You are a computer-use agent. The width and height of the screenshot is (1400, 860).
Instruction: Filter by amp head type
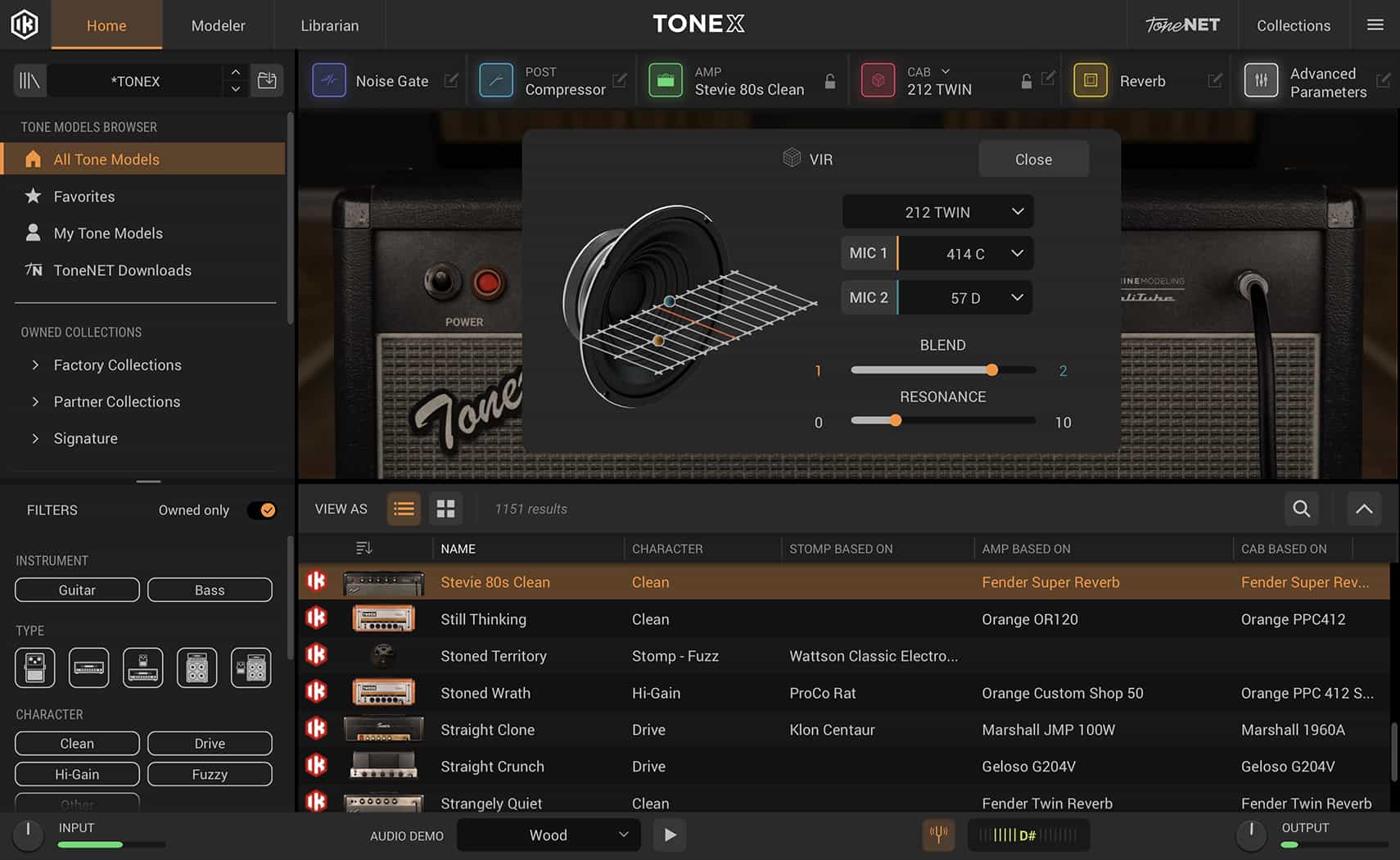[x=89, y=668]
